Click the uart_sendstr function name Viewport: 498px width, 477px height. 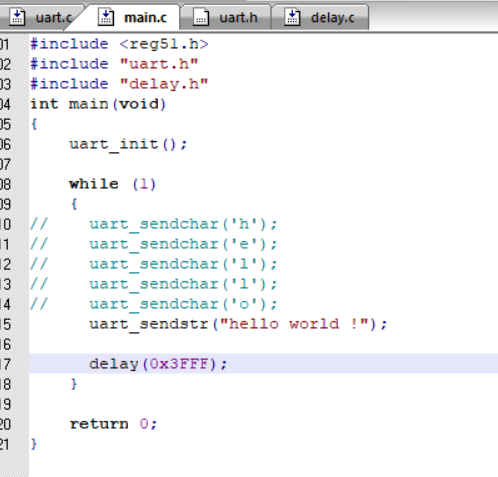click(x=149, y=325)
